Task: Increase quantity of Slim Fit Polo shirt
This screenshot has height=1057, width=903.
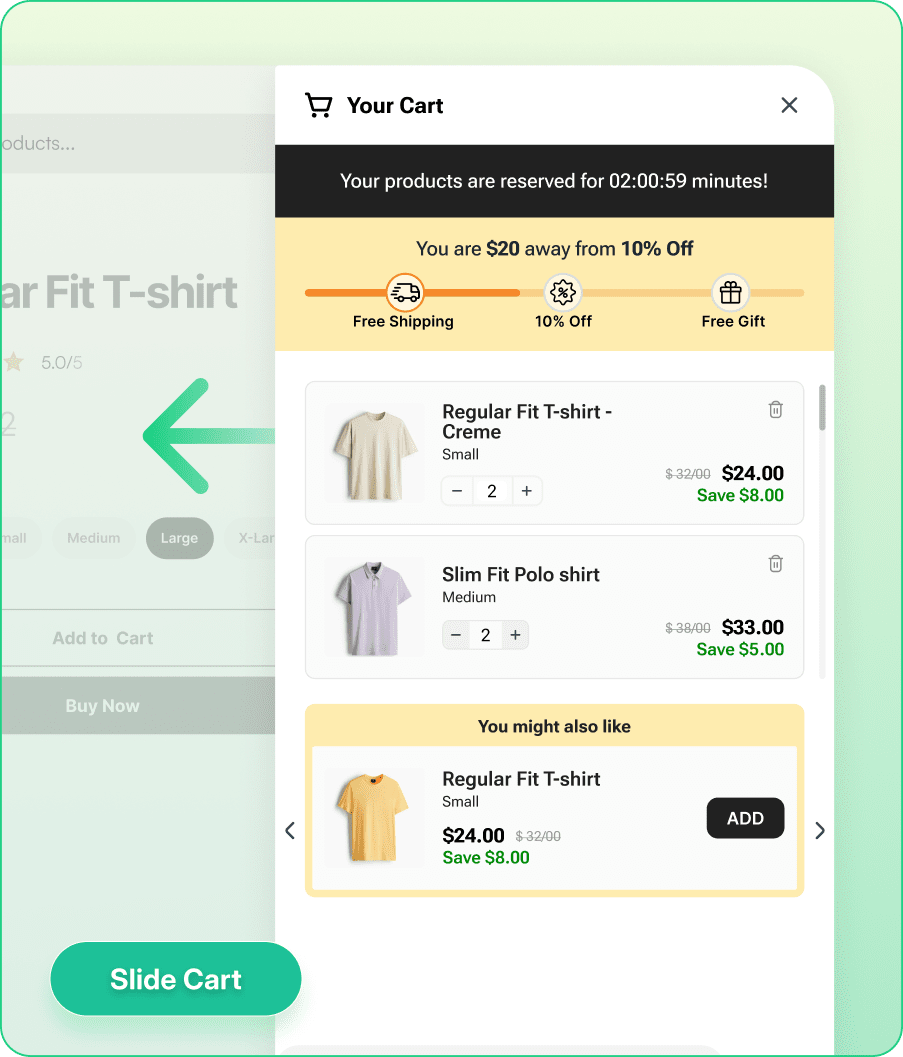Action: pyautogui.click(x=516, y=635)
